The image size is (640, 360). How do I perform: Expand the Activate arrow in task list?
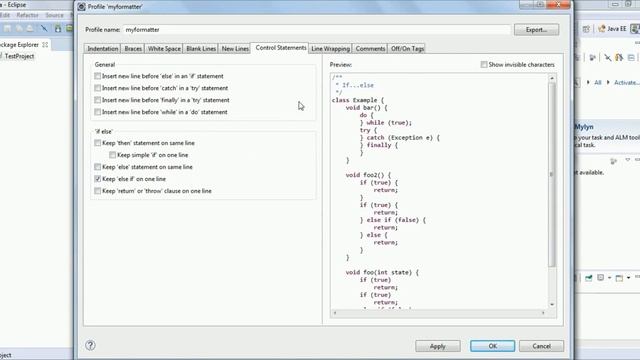pos(608,82)
